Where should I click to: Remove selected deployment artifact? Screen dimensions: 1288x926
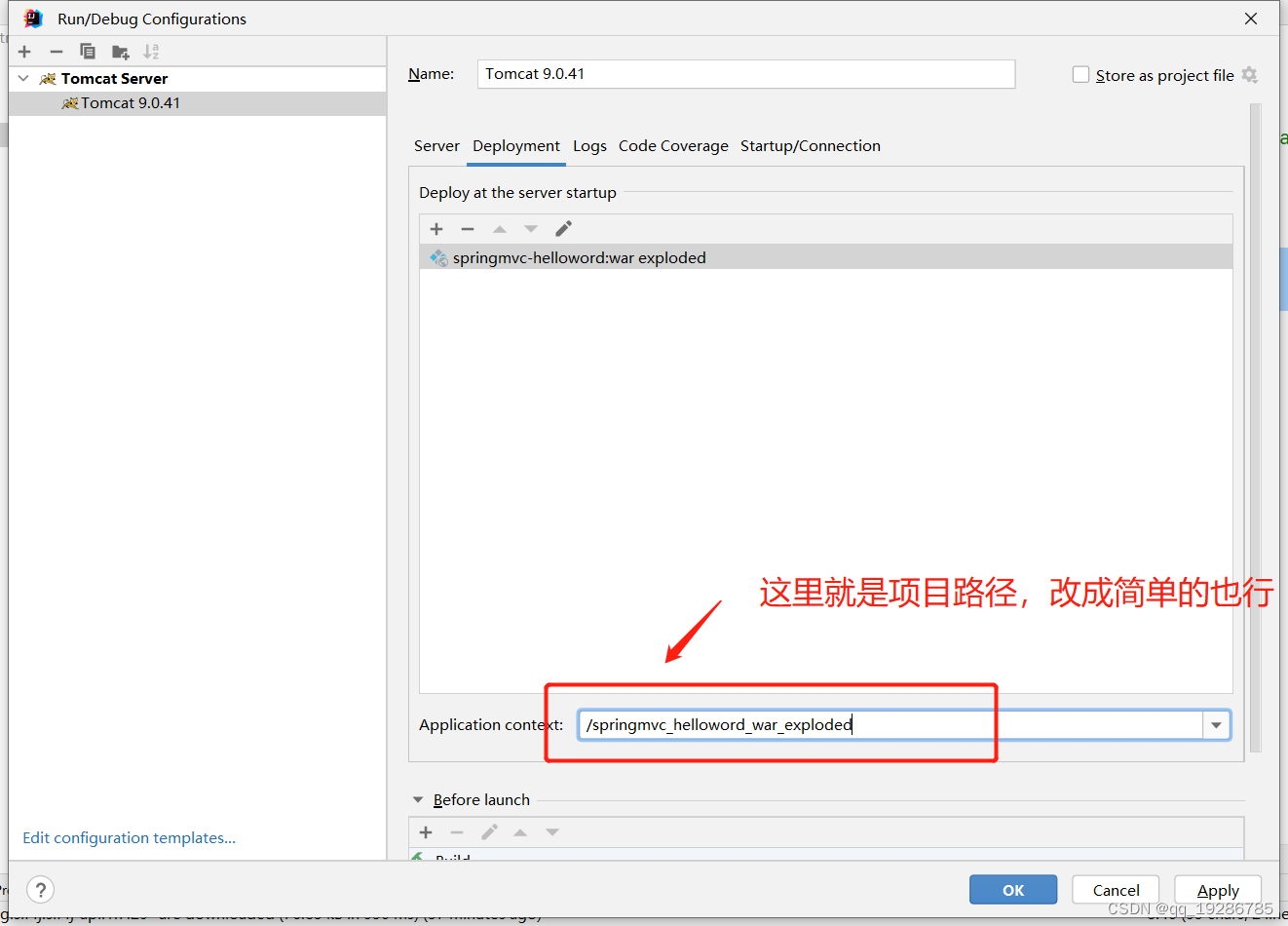tap(468, 229)
